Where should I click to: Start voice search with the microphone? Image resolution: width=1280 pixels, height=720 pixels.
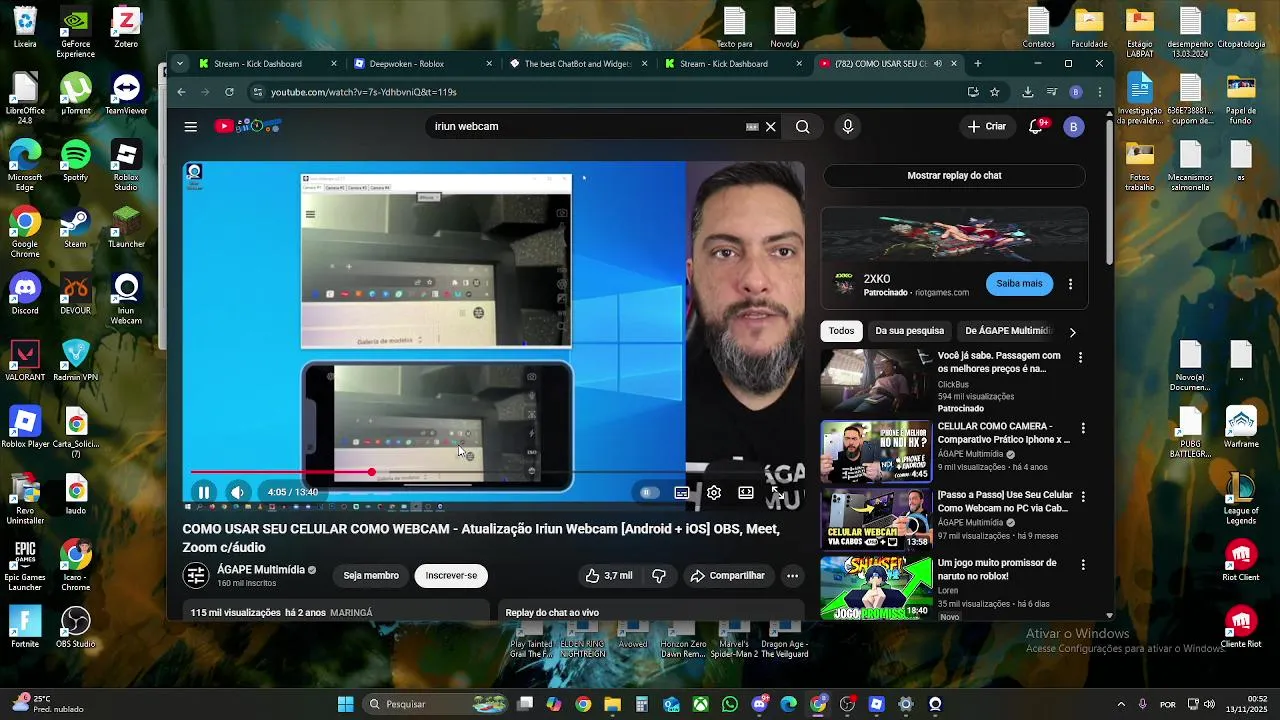[x=848, y=126]
